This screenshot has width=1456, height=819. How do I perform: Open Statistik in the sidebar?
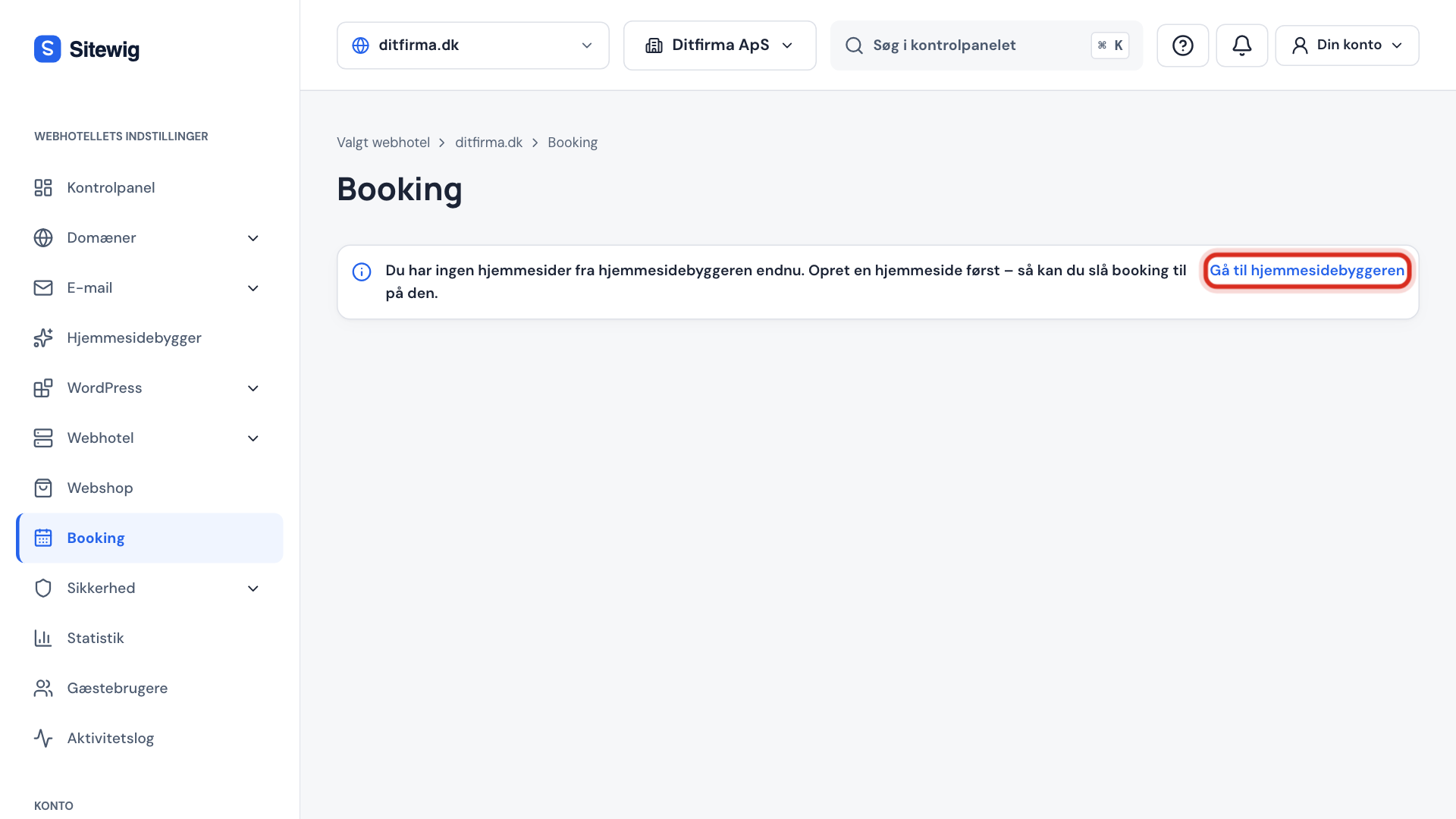pyautogui.click(x=149, y=638)
